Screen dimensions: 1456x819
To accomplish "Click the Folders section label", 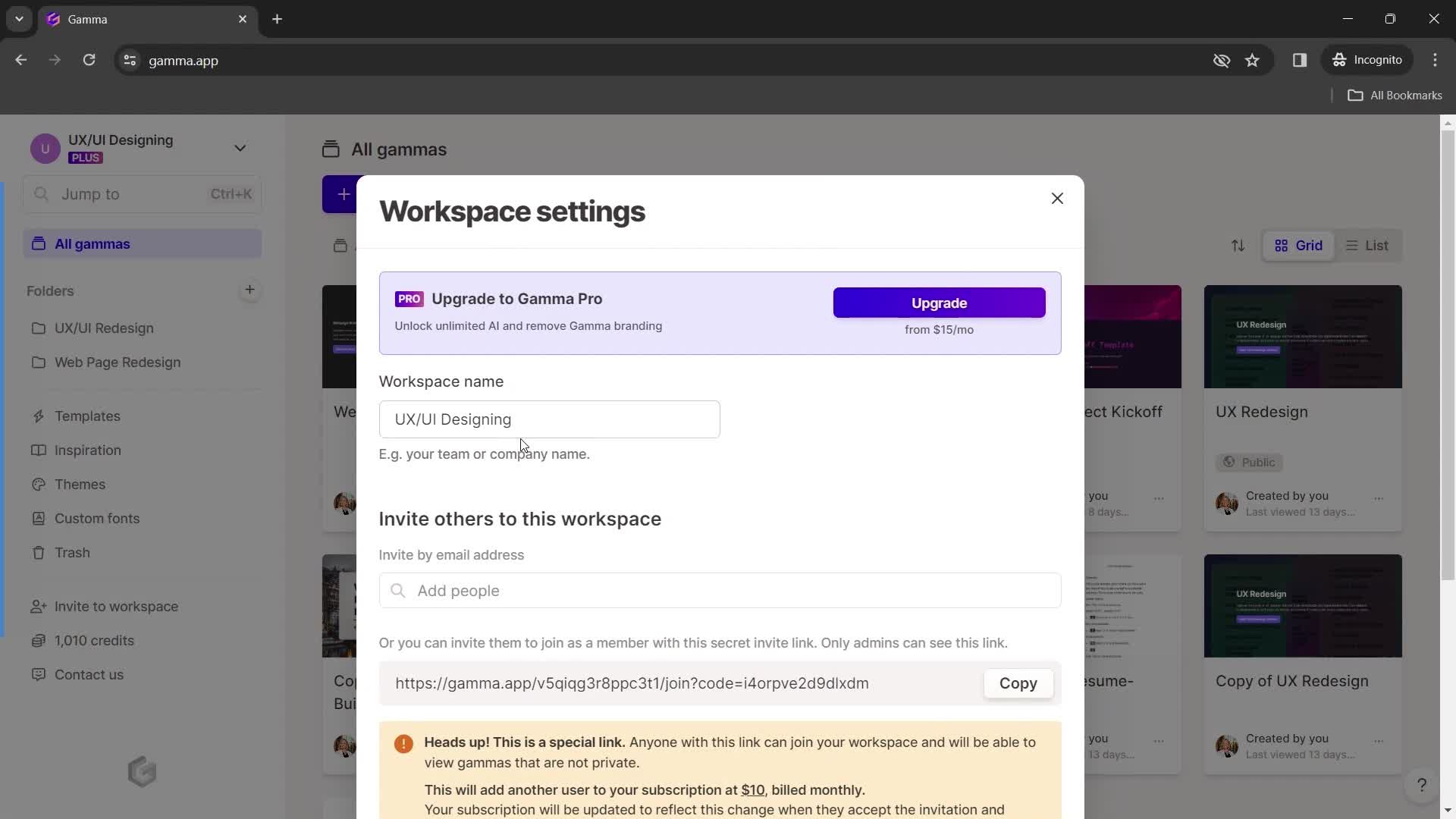I will pyautogui.click(x=50, y=291).
